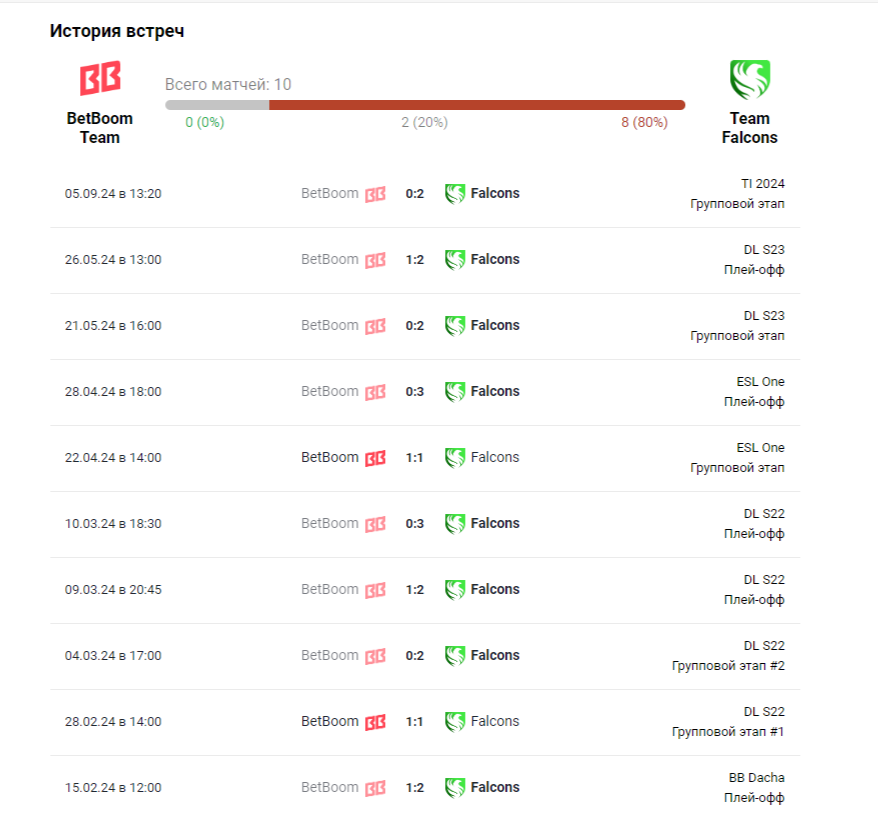Click Falcons icon in 15.02.24 match row

(455, 787)
